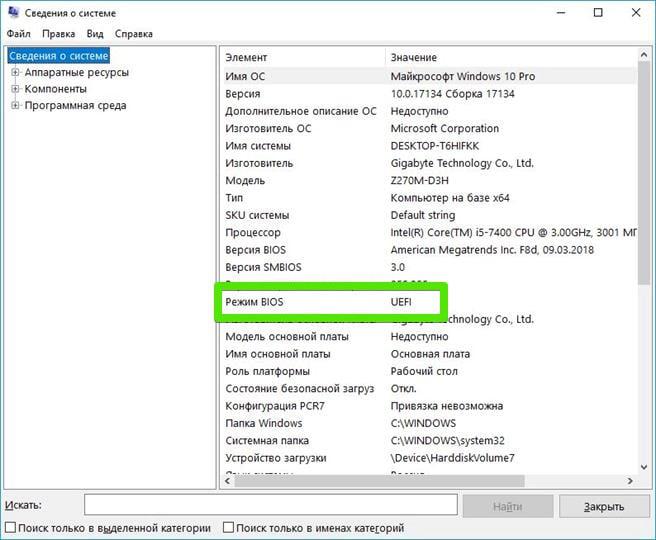Click the Закрыть button

[604, 507]
